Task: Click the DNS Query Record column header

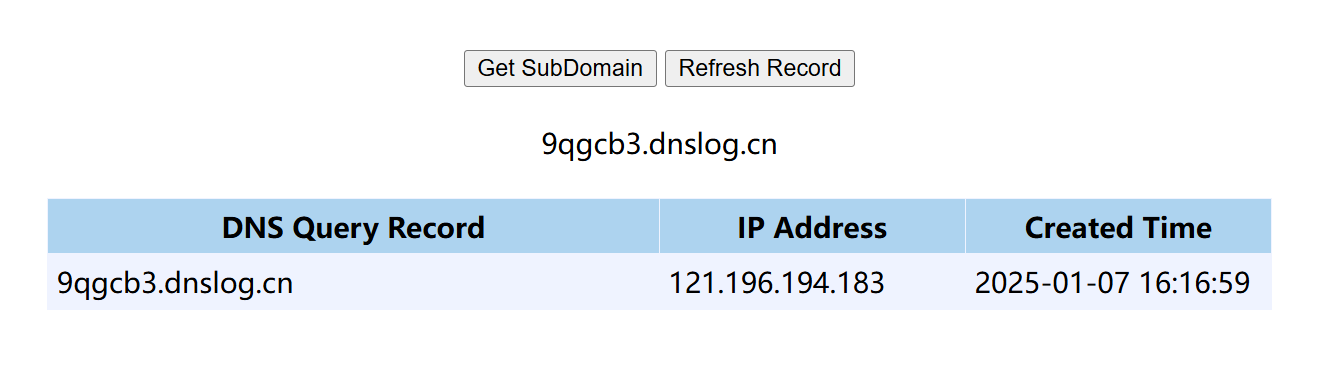Action: click(353, 227)
